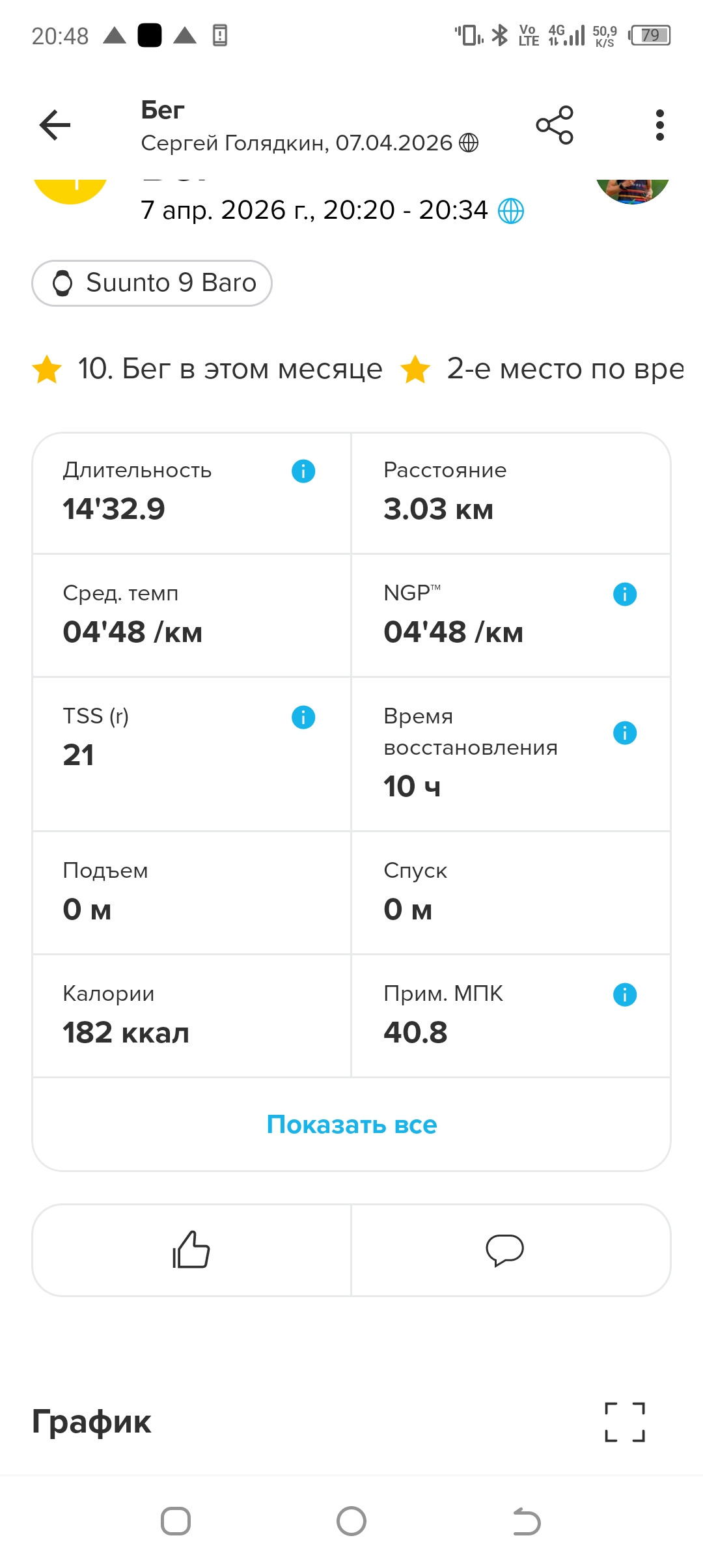Tap blue globe visibility icon by time
The width and height of the screenshot is (703, 1568).
tap(511, 211)
